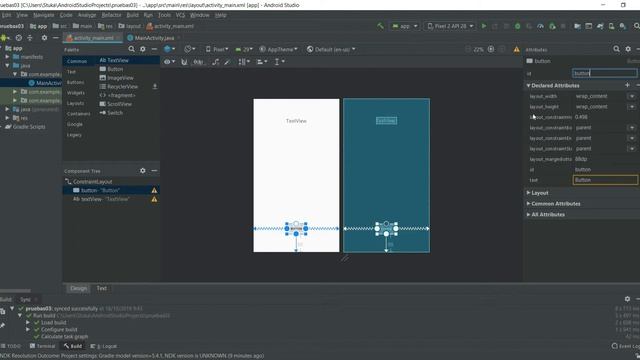The height and width of the screenshot is (360, 640).
Task: Switch to Text view tab of layout editor
Action: pos(101,288)
